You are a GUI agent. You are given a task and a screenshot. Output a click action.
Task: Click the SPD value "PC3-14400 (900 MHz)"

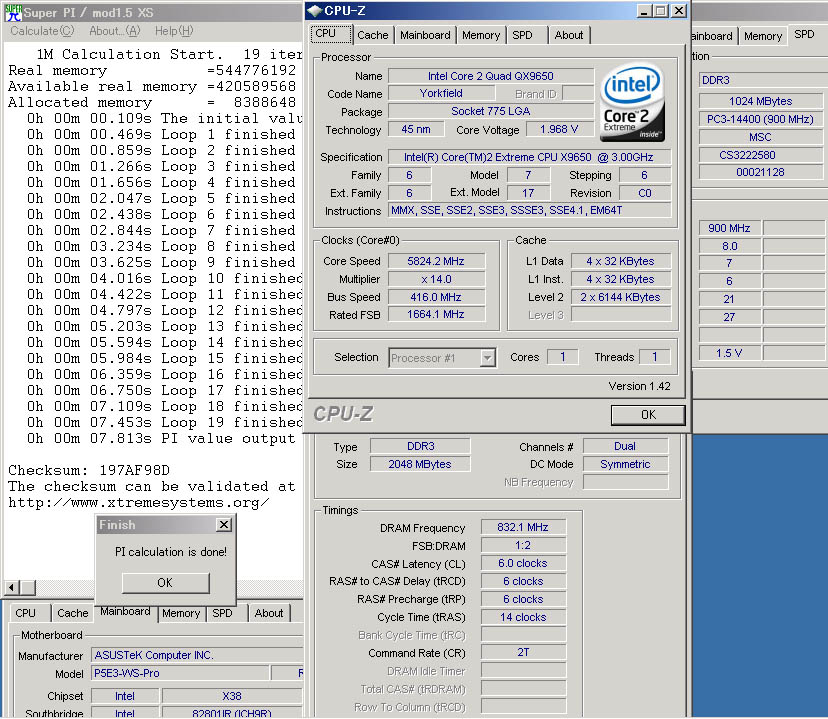[x=761, y=119]
